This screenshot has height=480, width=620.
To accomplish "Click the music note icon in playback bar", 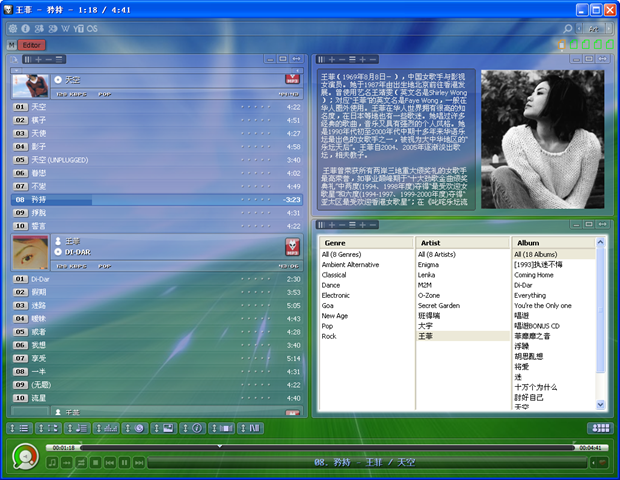I will tap(52, 462).
